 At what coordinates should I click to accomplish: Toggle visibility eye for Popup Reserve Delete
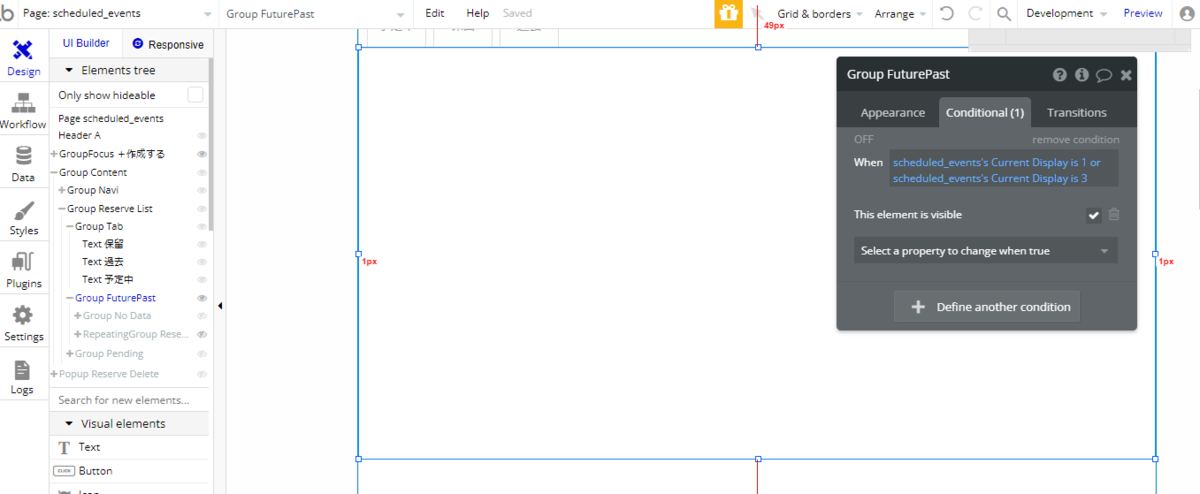(x=202, y=374)
